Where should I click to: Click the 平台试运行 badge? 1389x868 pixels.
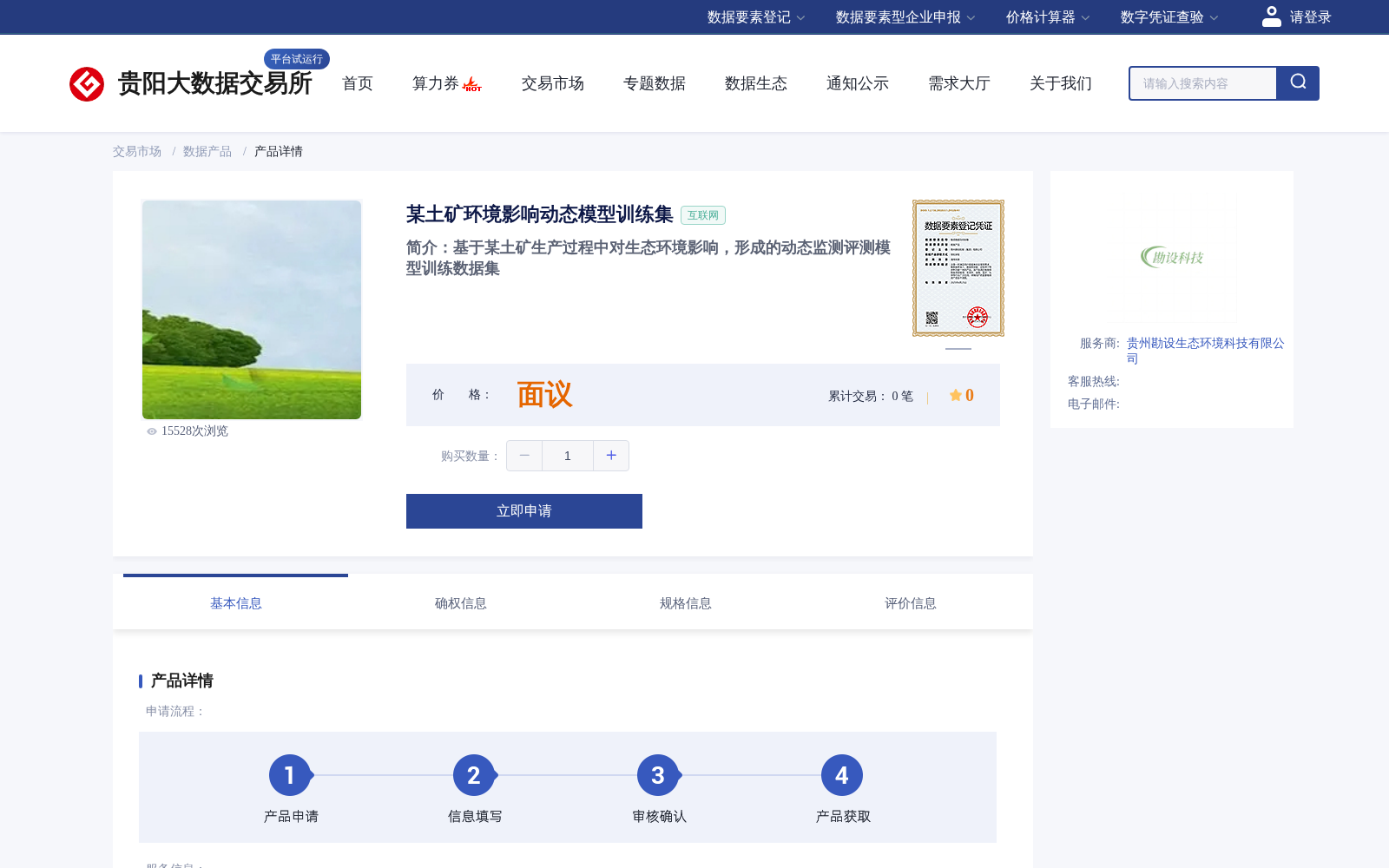(297, 59)
